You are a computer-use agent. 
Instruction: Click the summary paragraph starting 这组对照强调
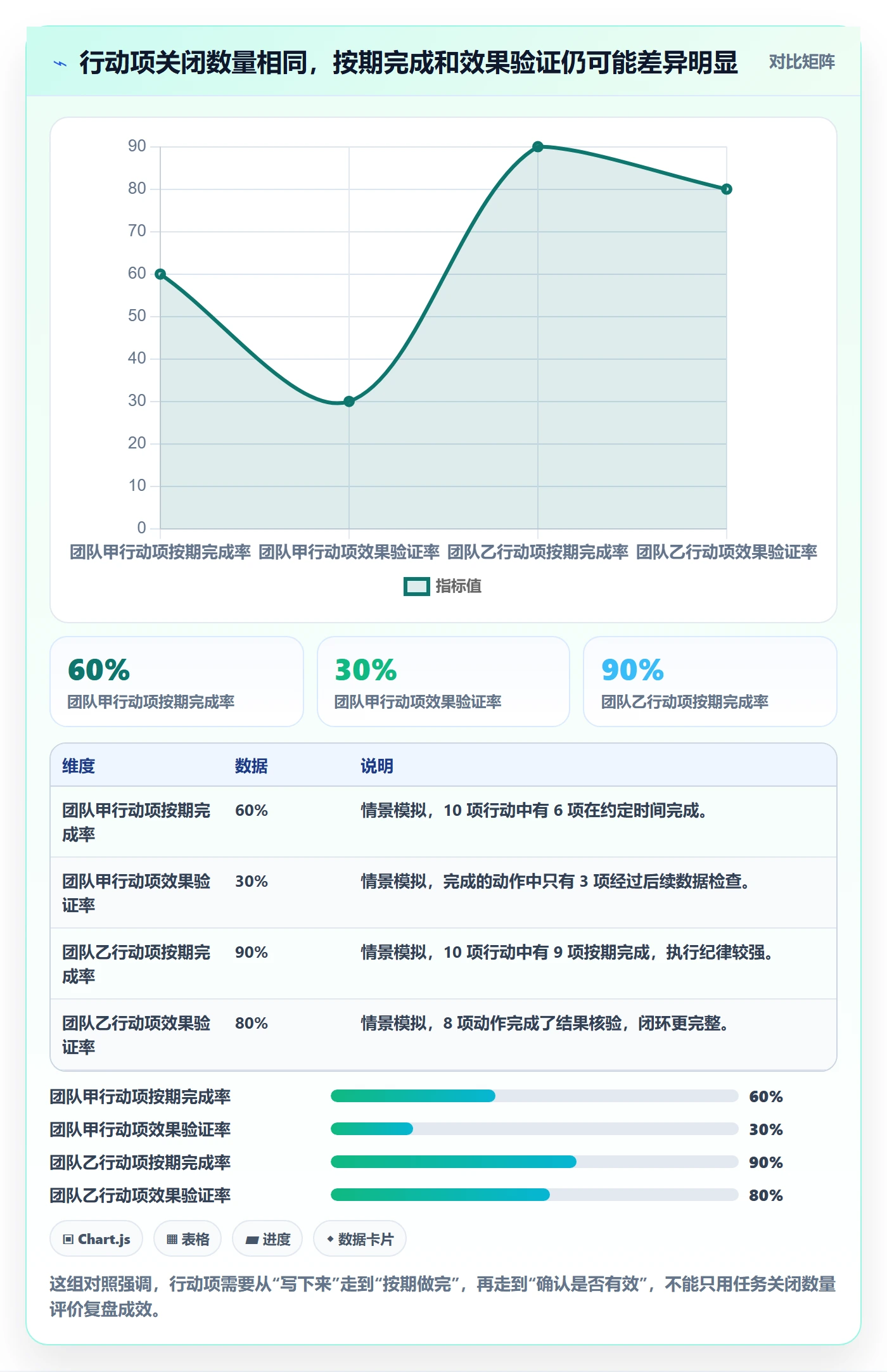(x=443, y=1297)
